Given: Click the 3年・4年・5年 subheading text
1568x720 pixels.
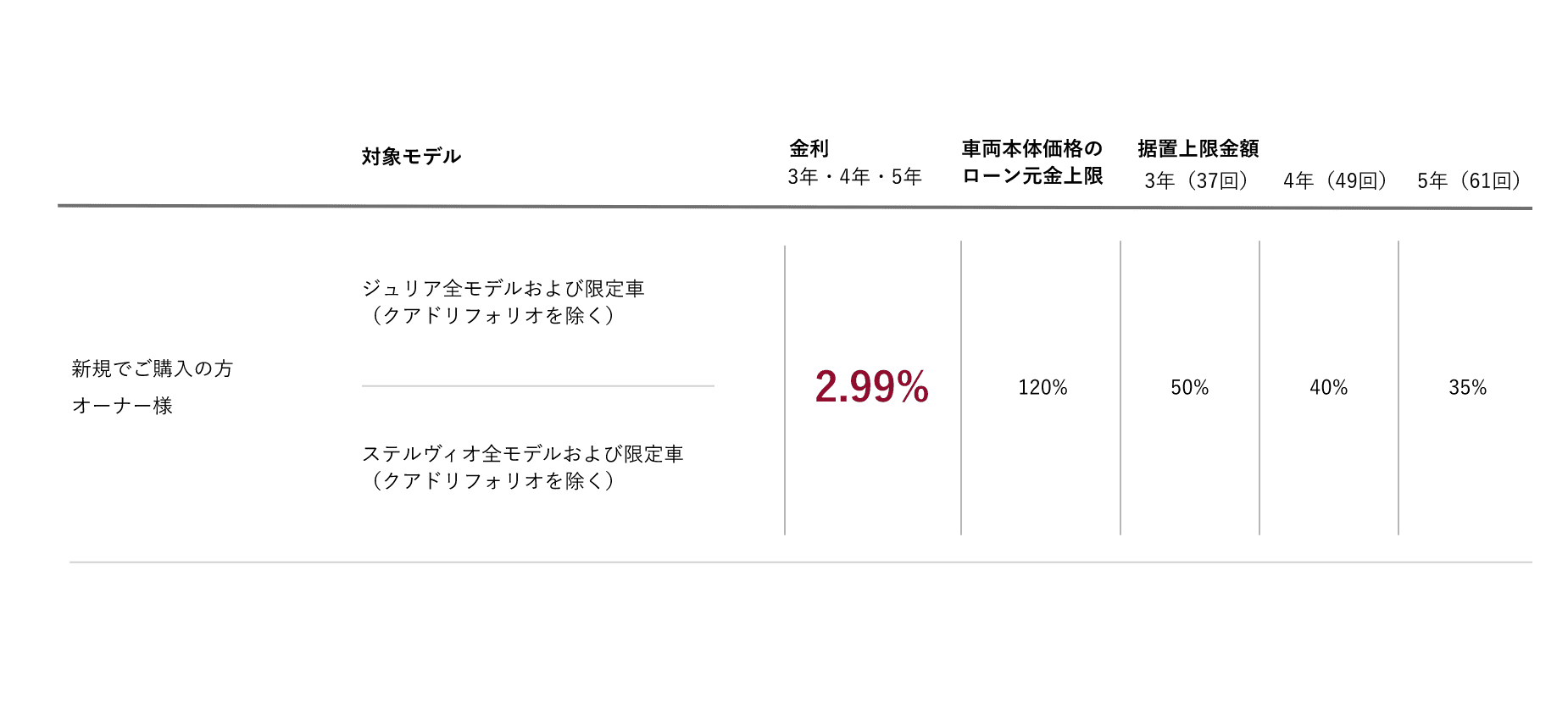Looking at the screenshot, I should point(854,177).
